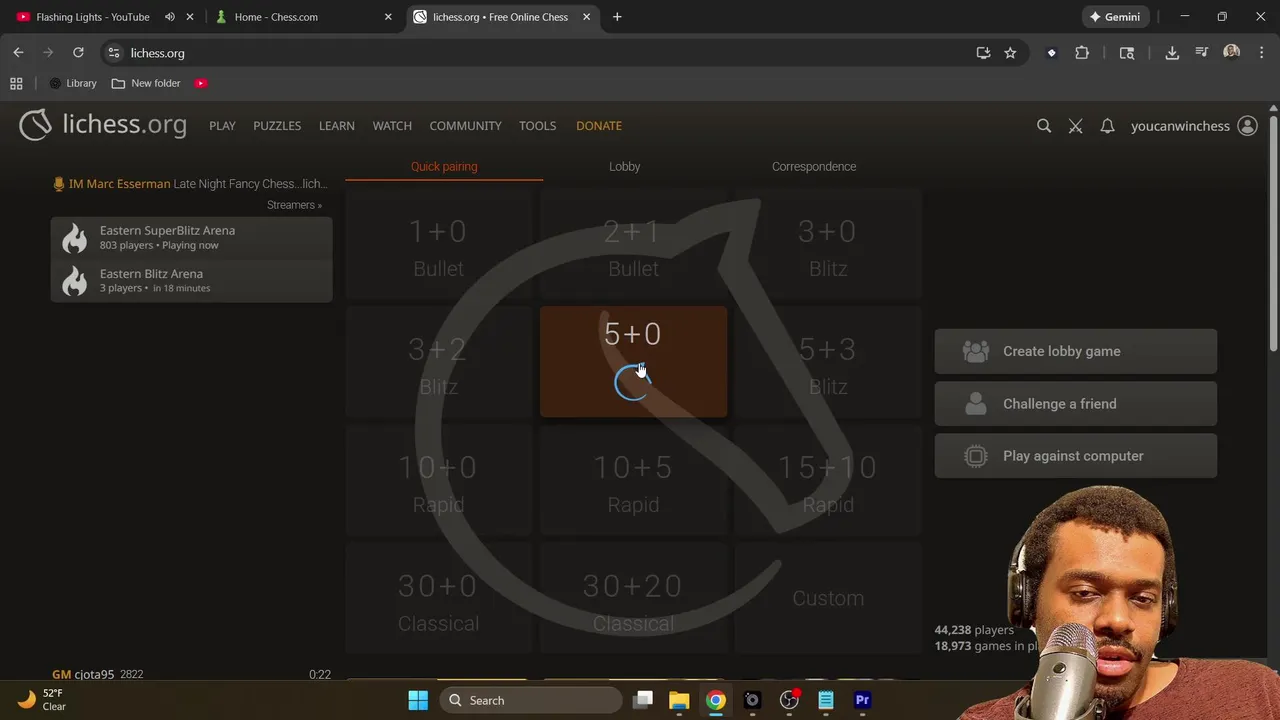This screenshot has height=720, width=1280.
Task: Cancel the 5+0 pairing search
Action: pos(633,362)
